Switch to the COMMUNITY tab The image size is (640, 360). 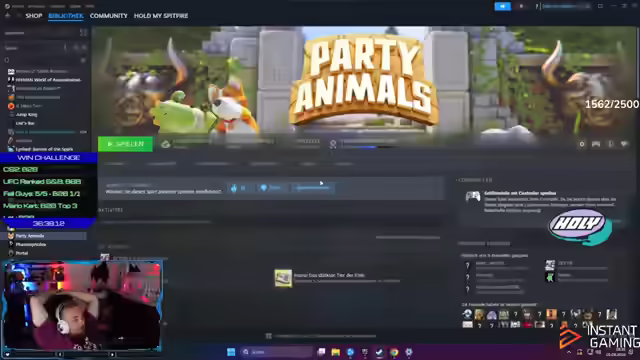[109, 16]
